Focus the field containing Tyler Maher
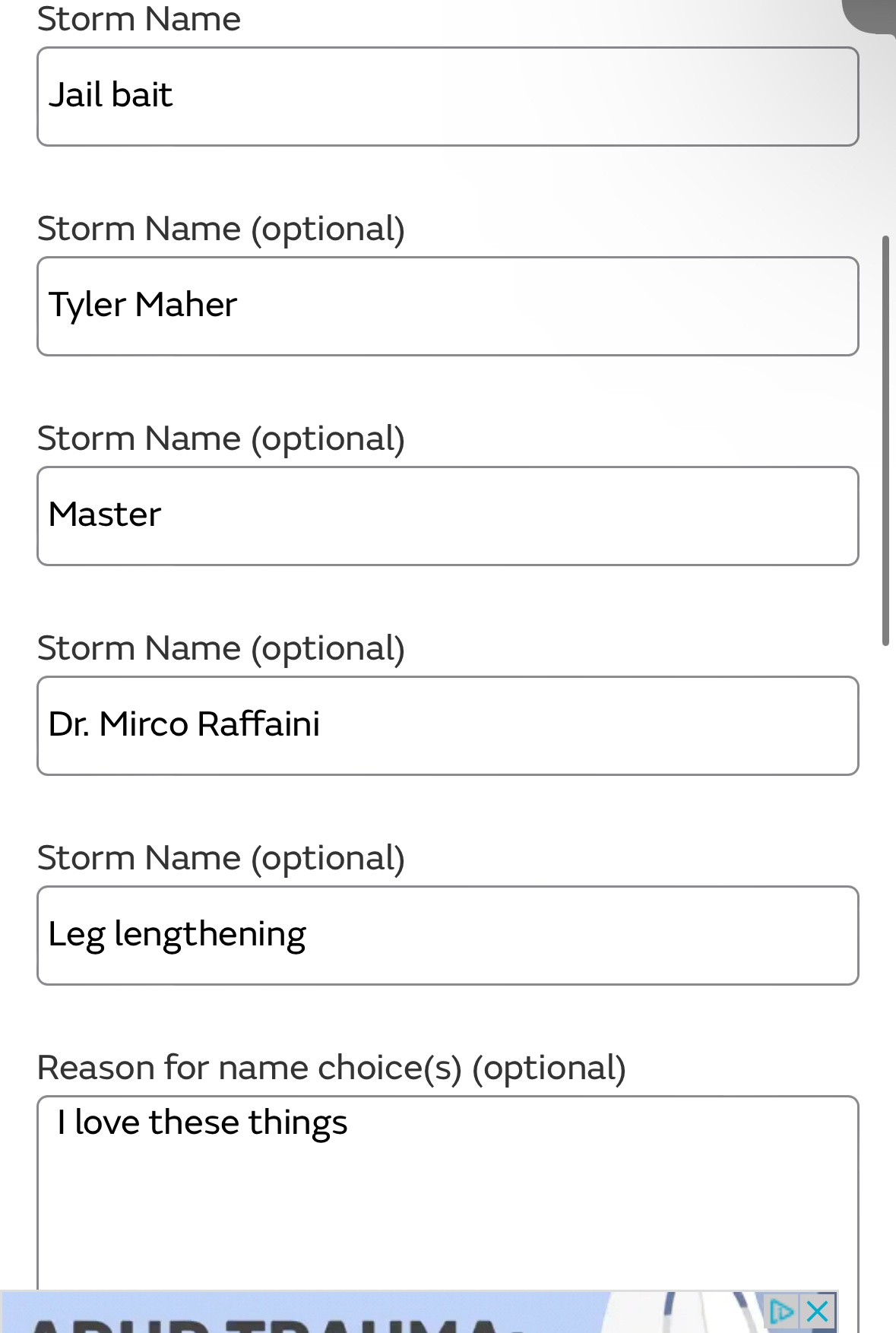Image resolution: width=896 pixels, height=1333 pixels. pos(448,306)
